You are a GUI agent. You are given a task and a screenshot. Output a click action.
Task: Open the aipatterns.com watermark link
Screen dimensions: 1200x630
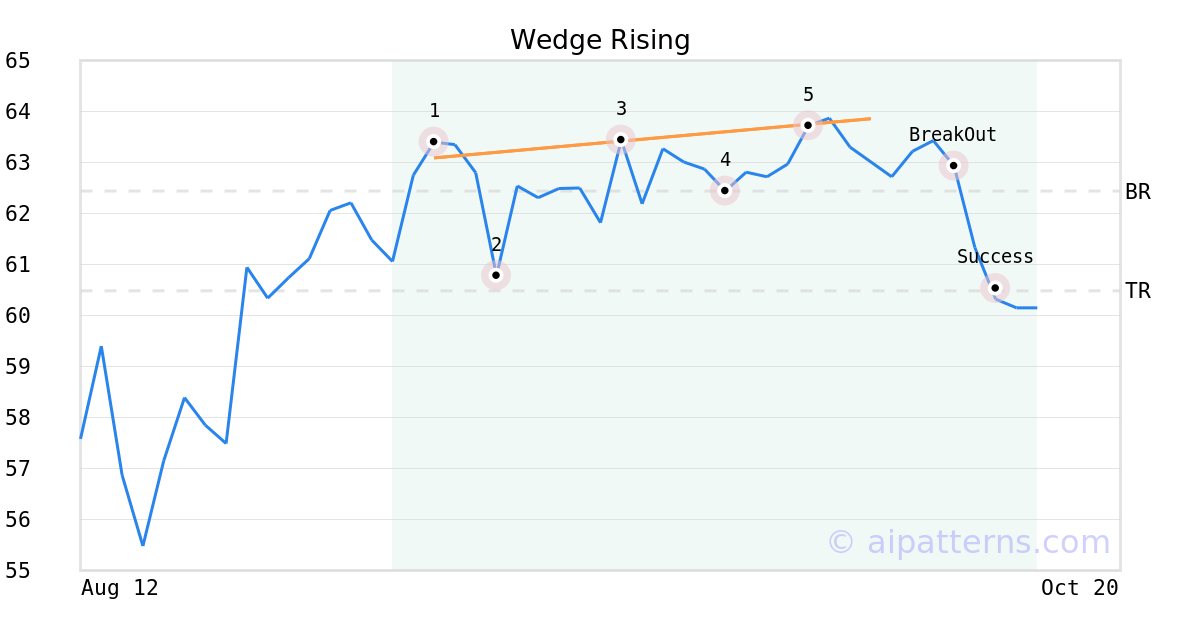coord(968,542)
